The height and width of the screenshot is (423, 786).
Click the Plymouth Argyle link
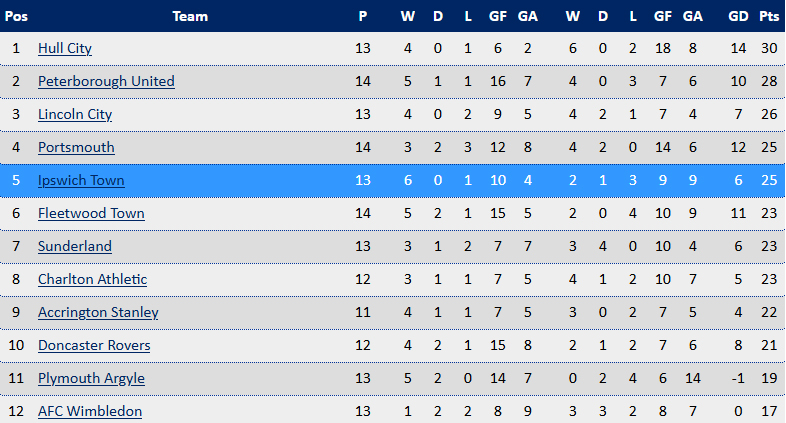(x=91, y=378)
